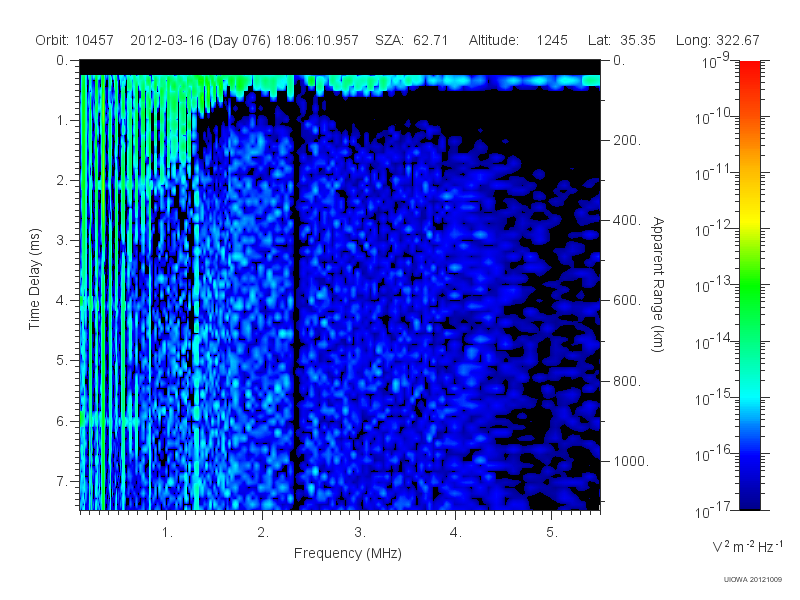Screen dimensions: 800x600
Task: Click the 10^-12 colorbar tick label
Action: [715, 229]
